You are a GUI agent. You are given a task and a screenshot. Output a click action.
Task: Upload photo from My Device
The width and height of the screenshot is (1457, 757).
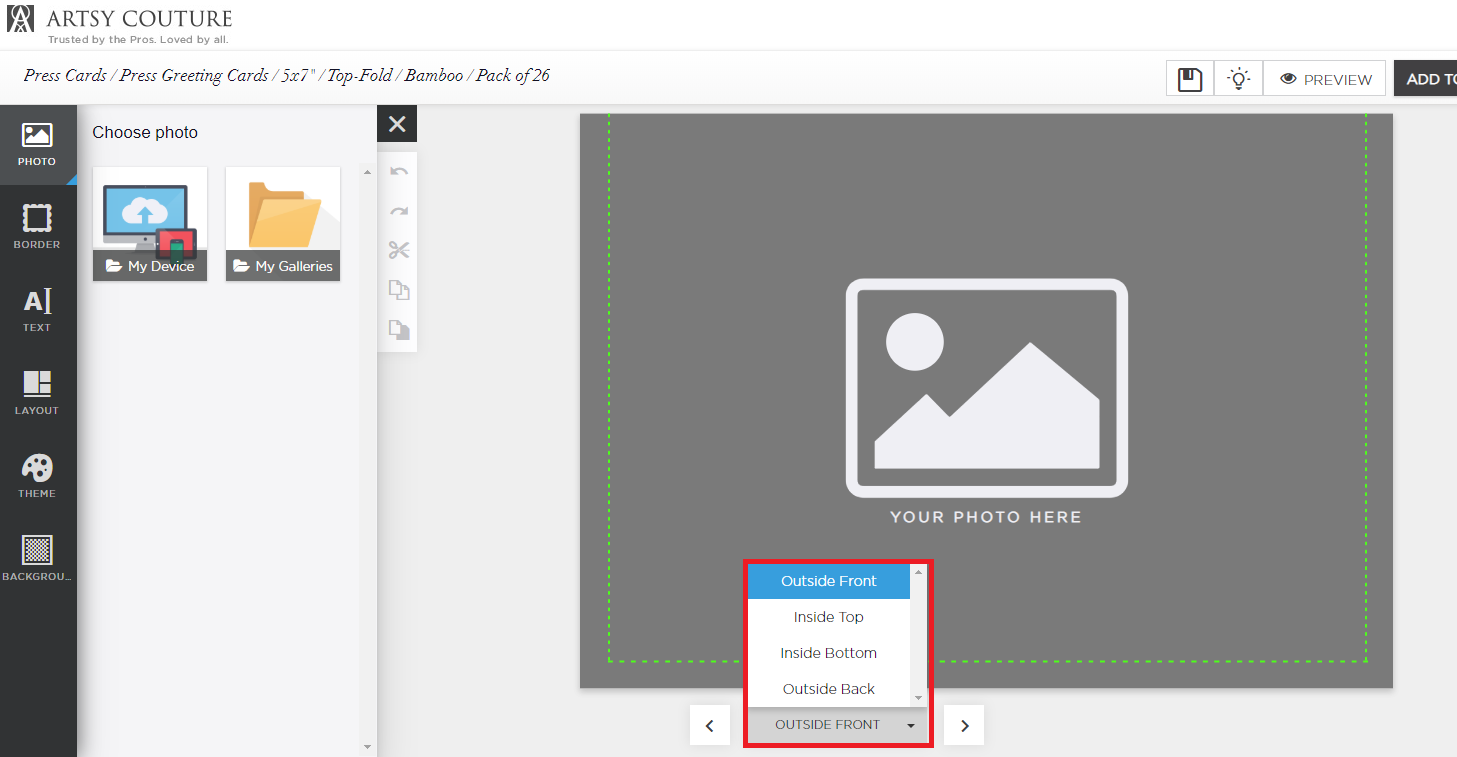tap(150, 224)
